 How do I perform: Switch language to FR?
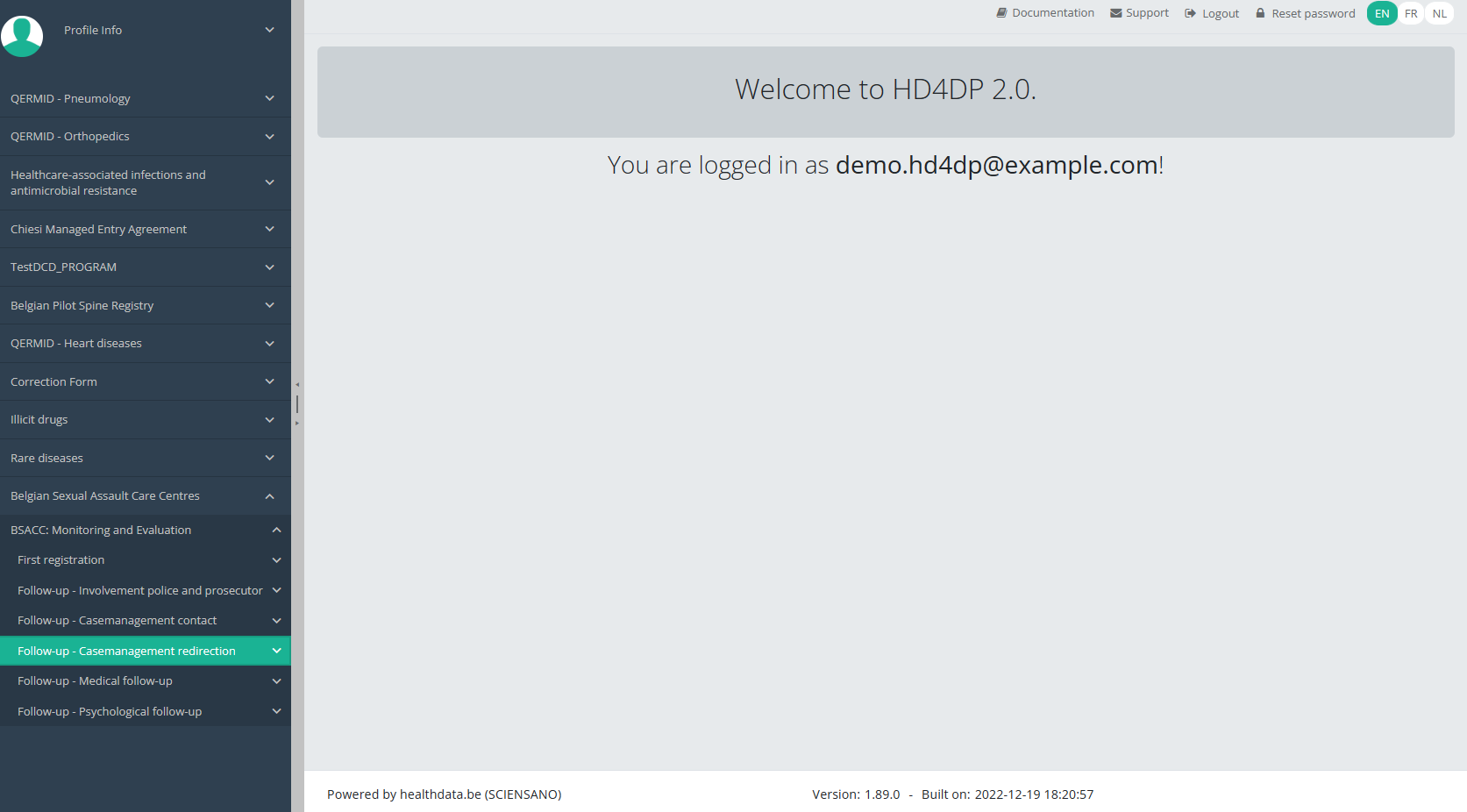[x=1411, y=13]
